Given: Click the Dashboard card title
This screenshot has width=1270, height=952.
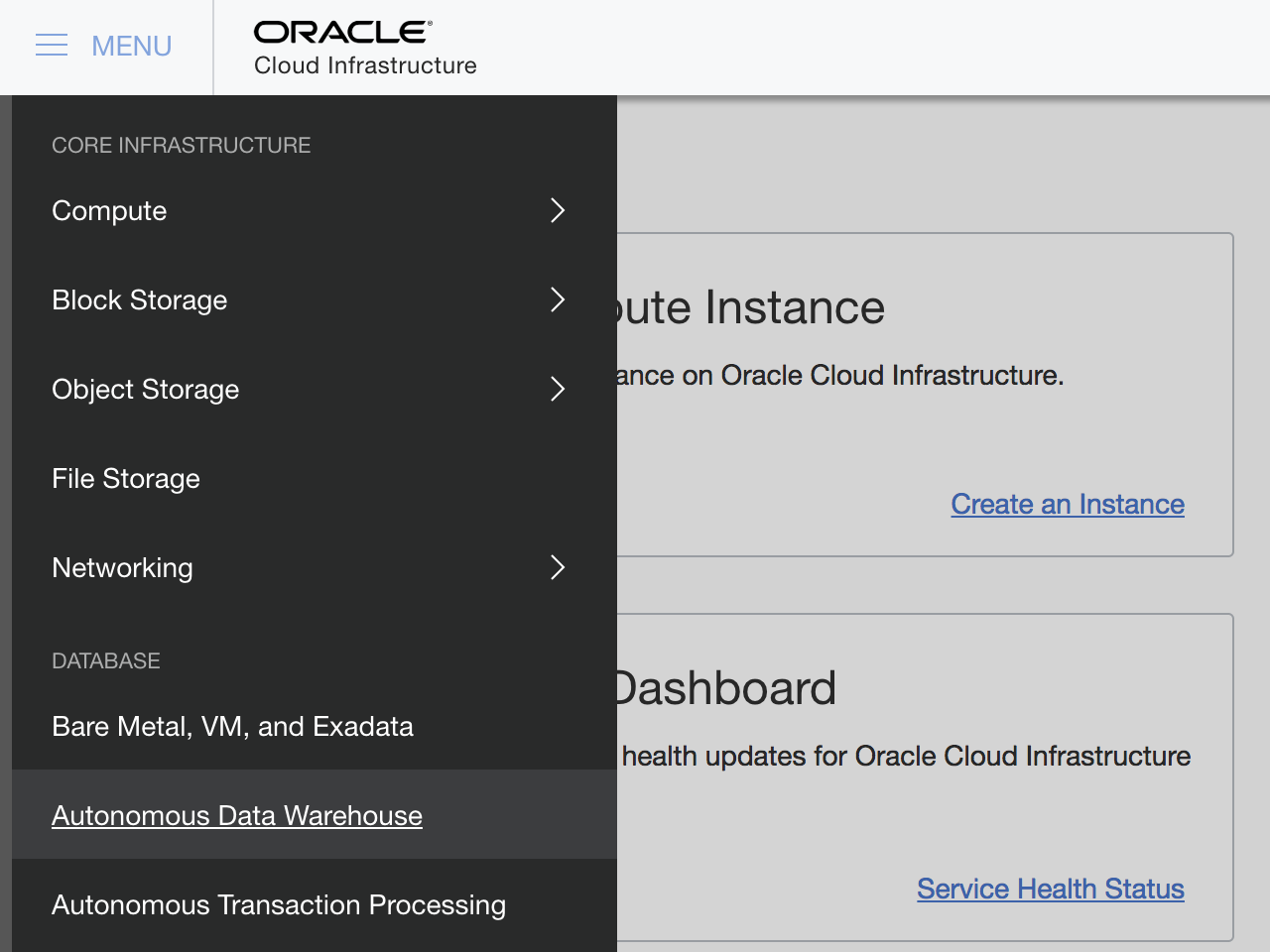Looking at the screenshot, I should [727, 688].
